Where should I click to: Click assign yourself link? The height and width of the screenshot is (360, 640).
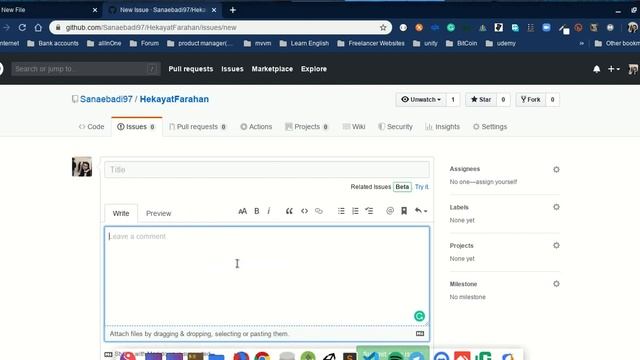coord(496,182)
